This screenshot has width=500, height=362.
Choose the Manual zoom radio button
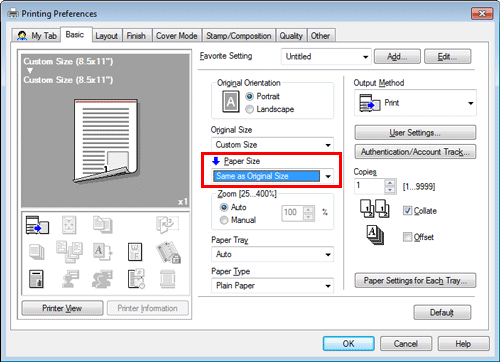[x=224, y=220]
